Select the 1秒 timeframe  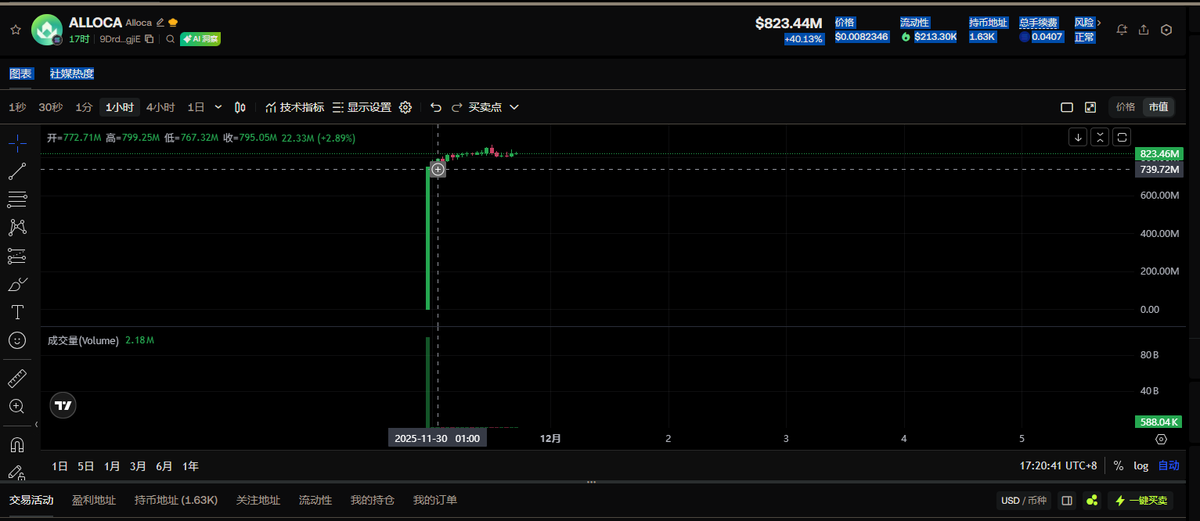(18, 107)
